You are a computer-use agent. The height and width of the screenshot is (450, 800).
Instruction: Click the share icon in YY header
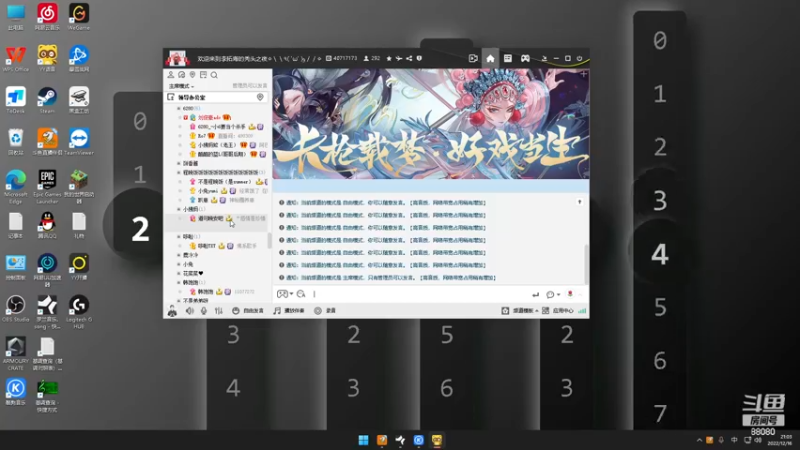point(409,59)
